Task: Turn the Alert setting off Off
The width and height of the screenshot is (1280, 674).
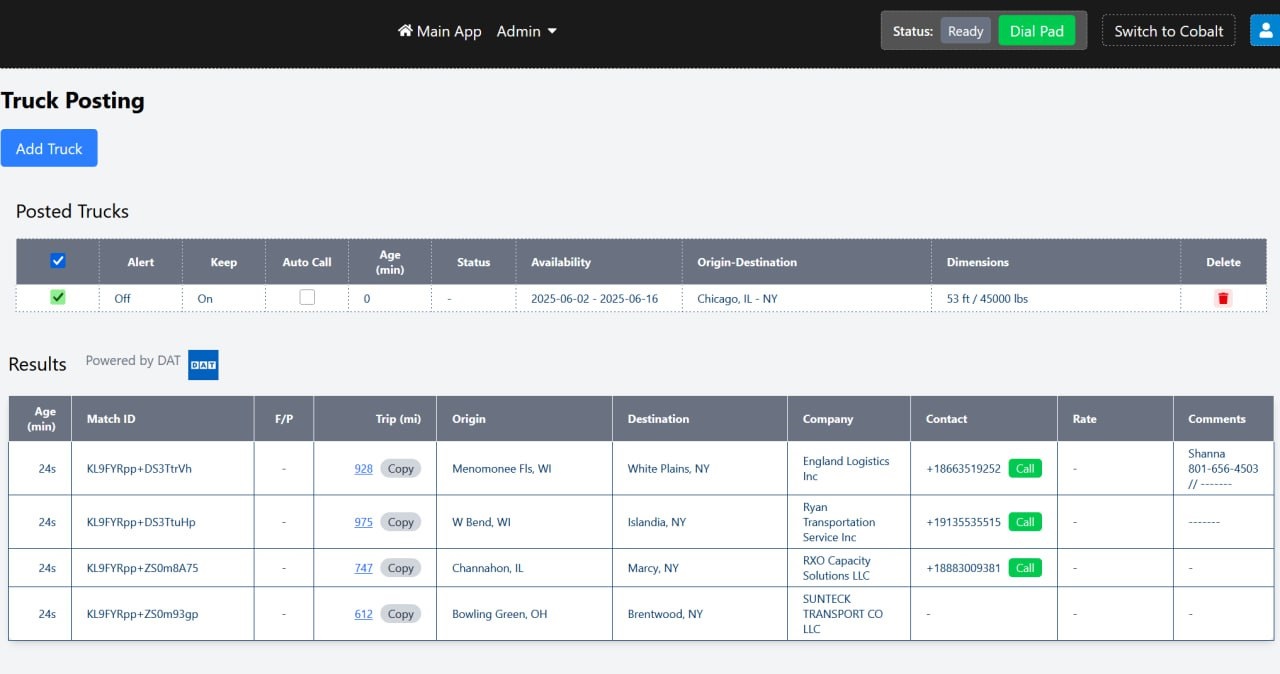Action: point(122,298)
